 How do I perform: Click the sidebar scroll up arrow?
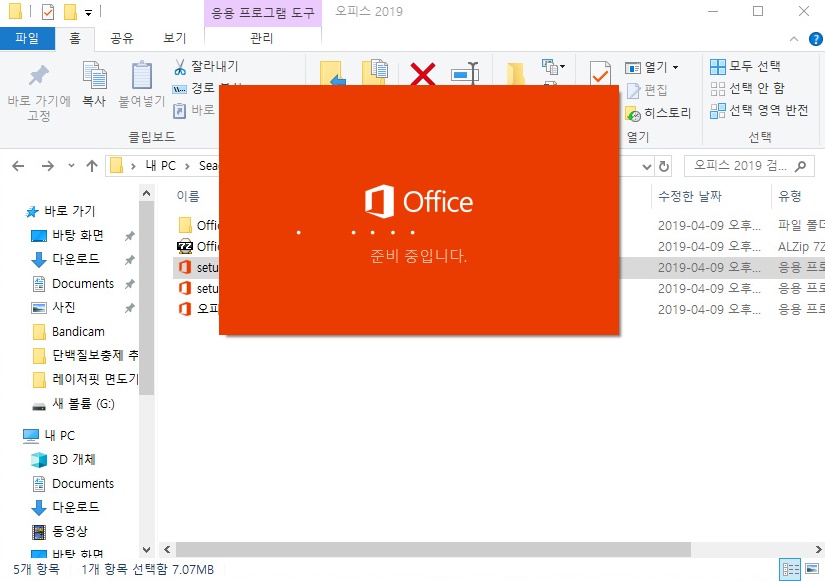pos(147,193)
